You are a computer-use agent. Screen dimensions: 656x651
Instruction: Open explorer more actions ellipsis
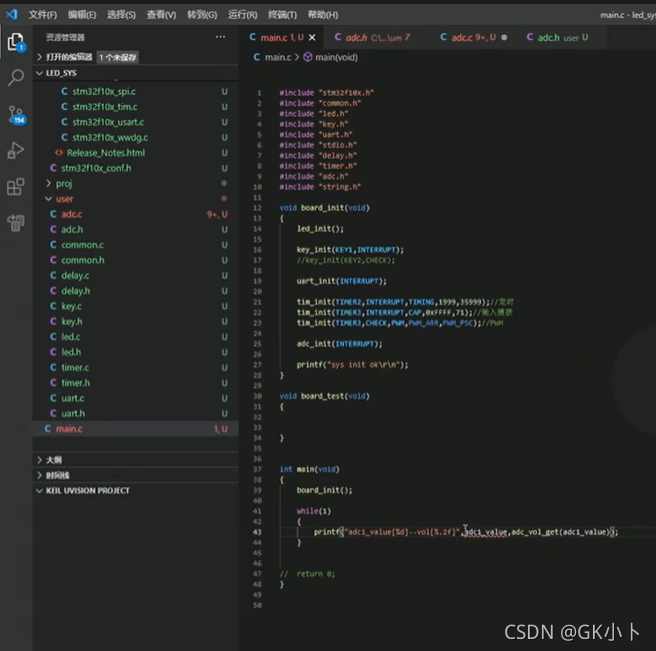pos(220,37)
